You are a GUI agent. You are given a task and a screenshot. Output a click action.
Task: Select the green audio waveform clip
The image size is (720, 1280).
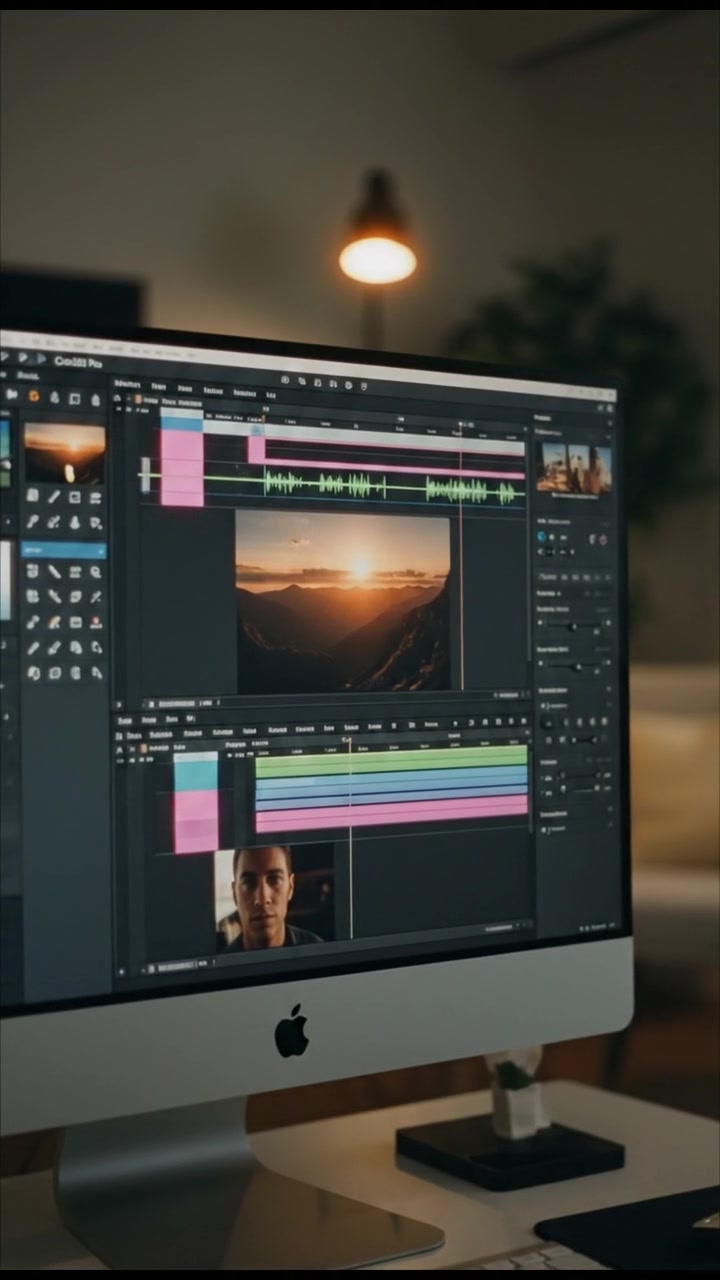coord(394,487)
